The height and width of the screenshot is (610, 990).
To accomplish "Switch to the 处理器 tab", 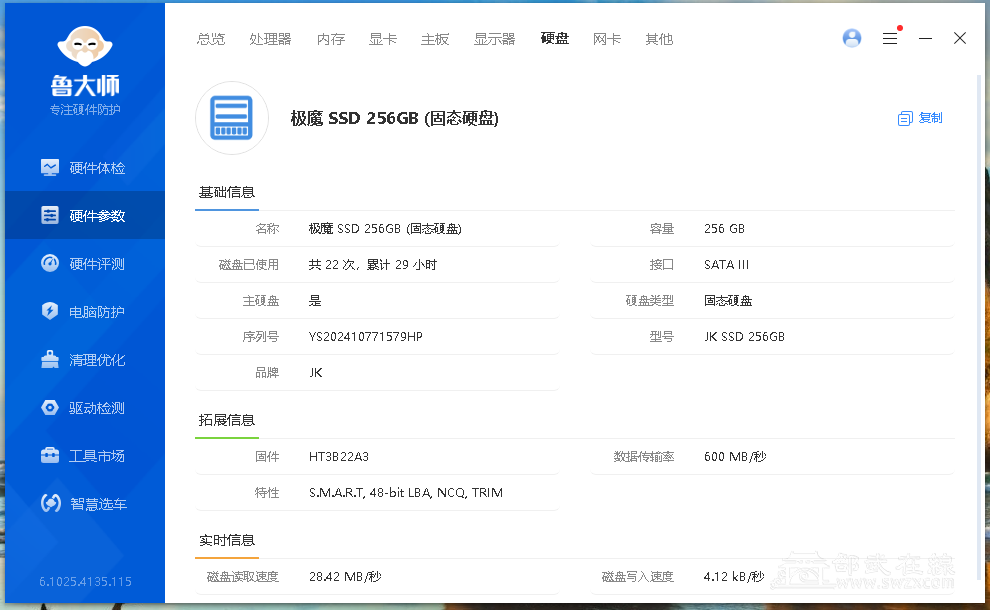I will pos(270,39).
